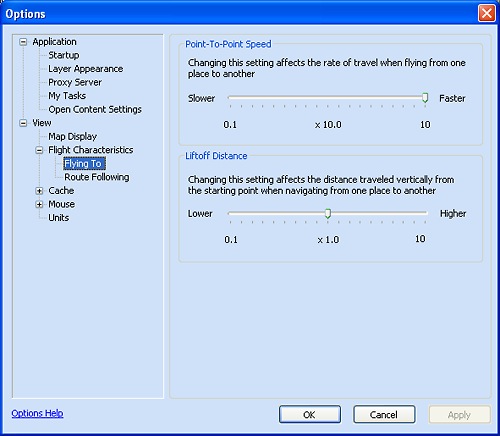
Task: Open the Map Display options
Action: pos(72,136)
